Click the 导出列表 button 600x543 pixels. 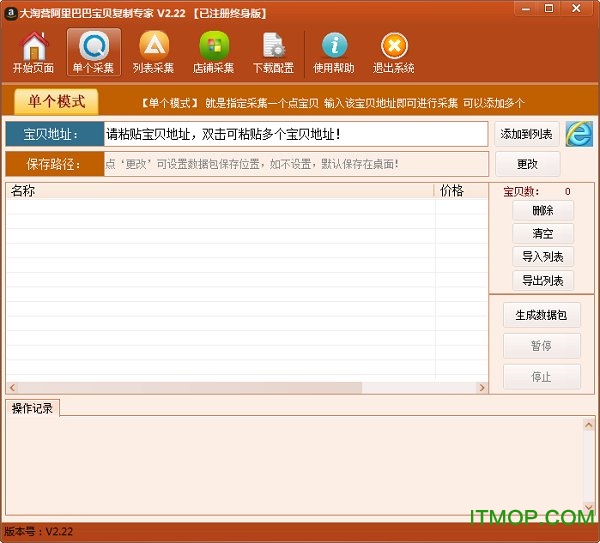[x=543, y=281]
